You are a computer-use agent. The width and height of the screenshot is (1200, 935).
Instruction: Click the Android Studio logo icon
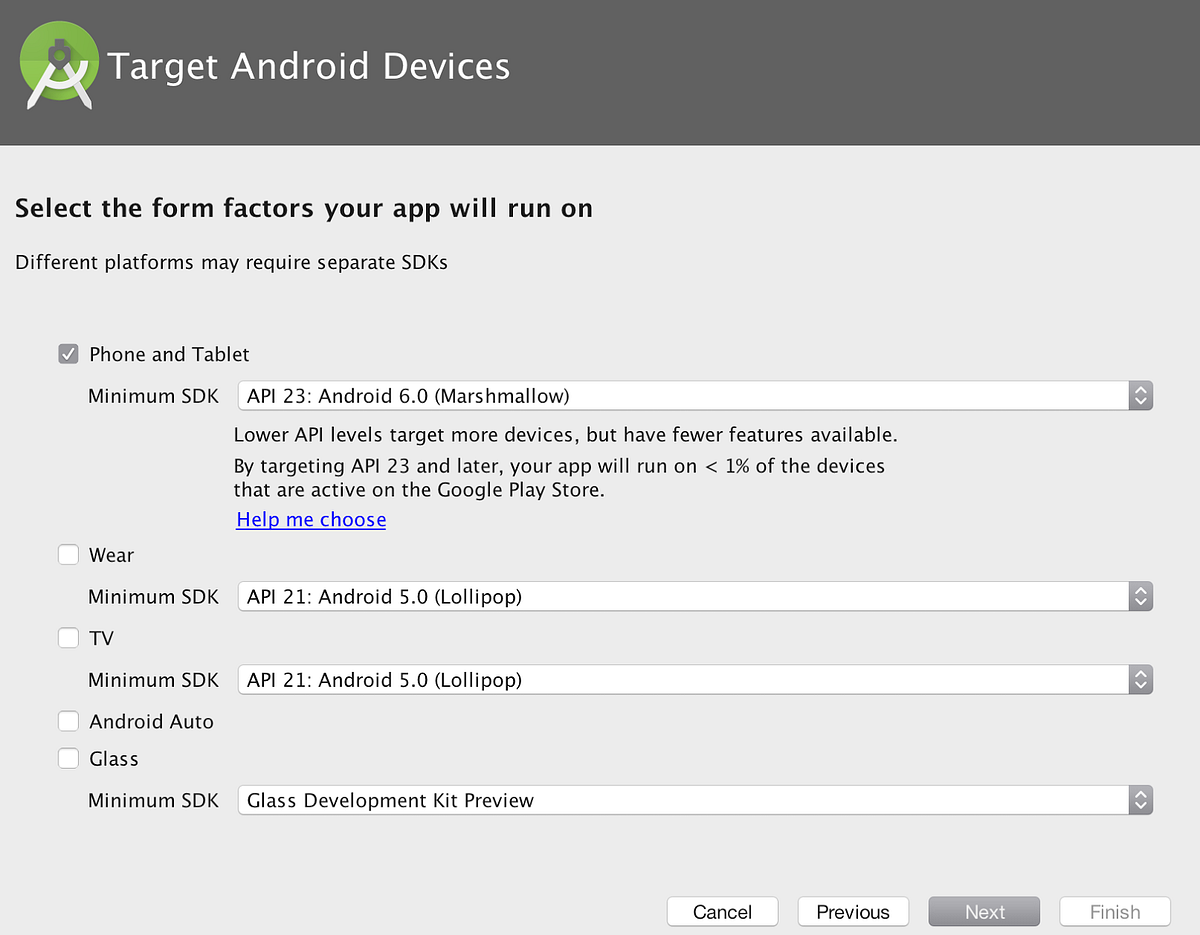59,66
